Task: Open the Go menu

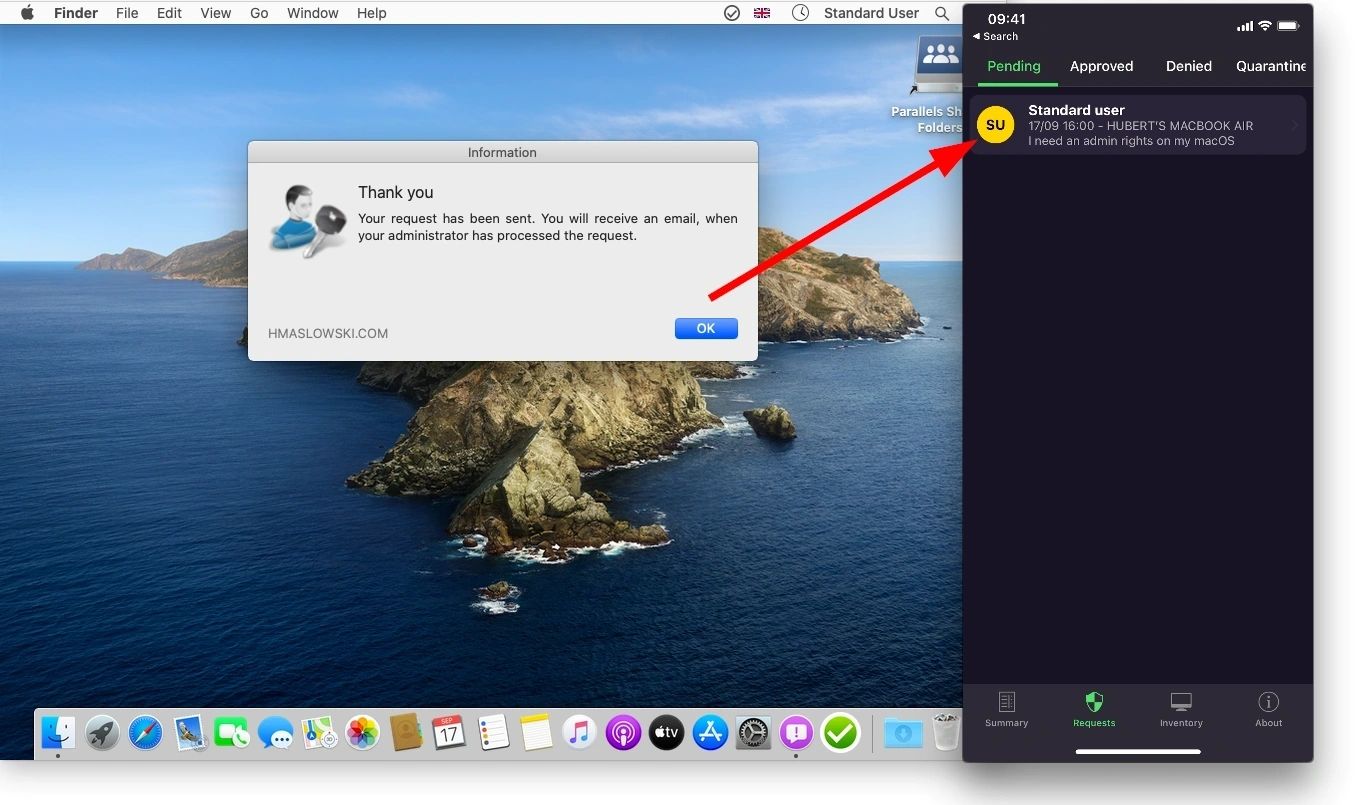Action: pos(259,13)
